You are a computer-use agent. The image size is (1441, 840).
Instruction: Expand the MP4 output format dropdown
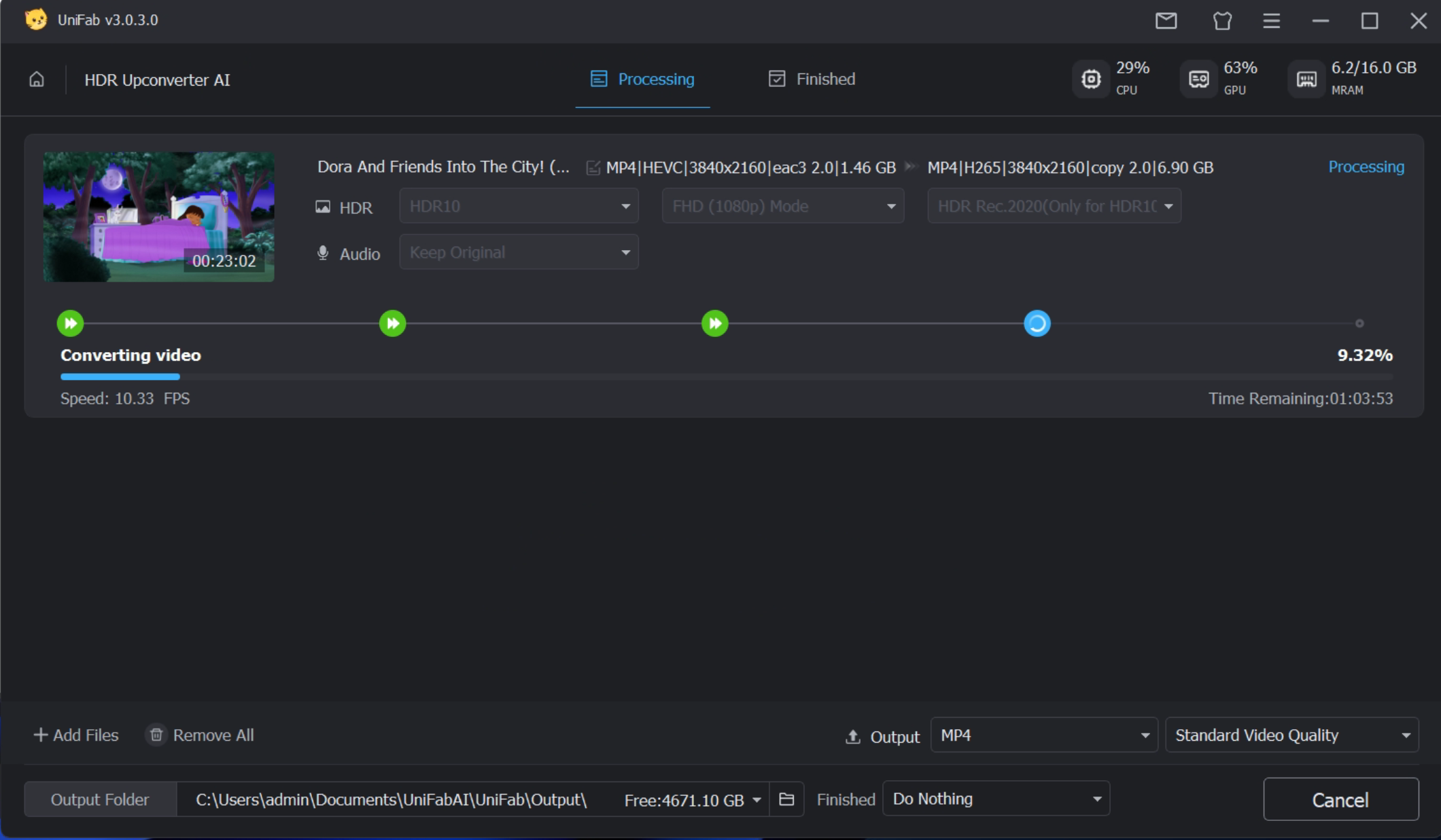[1043, 735]
